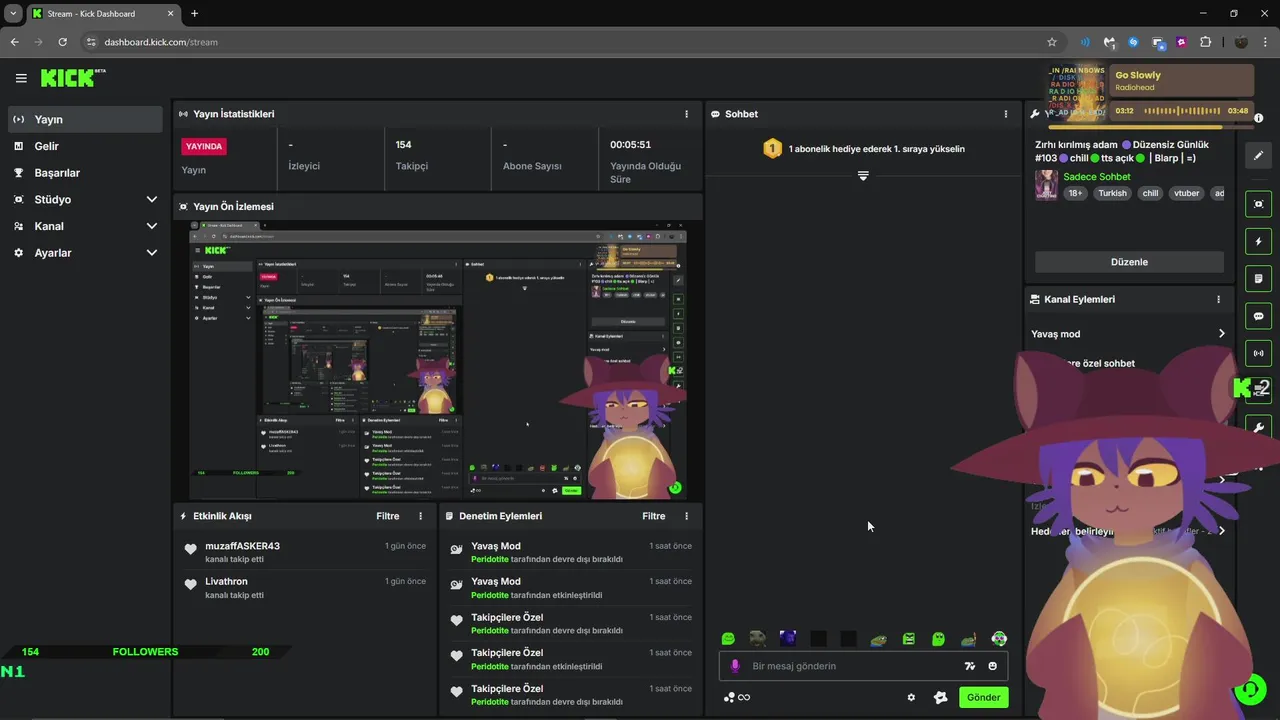This screenshot has height=720, width=1280.
Task: Click the vtuber tag
Action: 1186,193
